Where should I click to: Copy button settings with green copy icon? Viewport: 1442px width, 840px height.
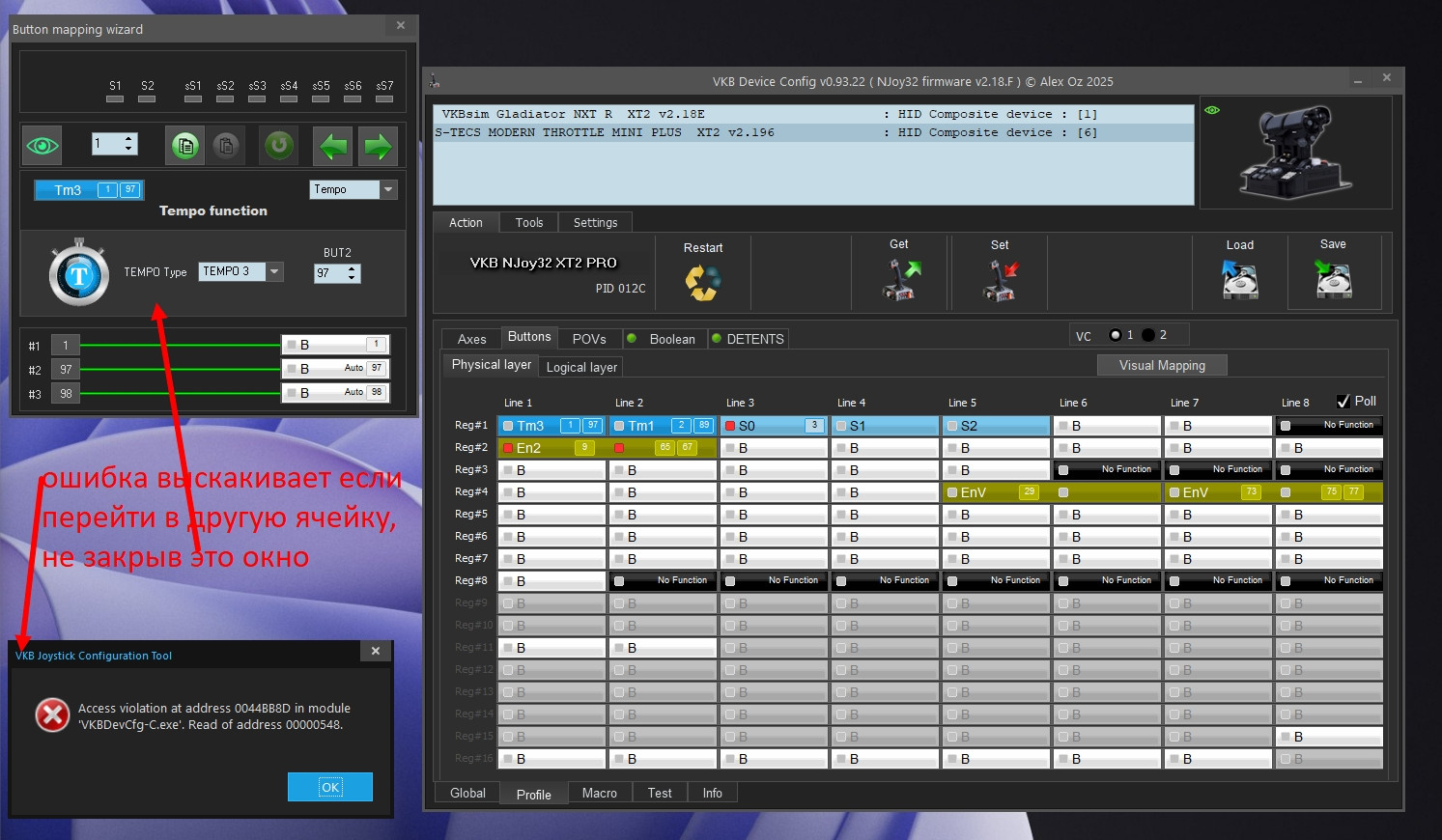coord(184,146)
